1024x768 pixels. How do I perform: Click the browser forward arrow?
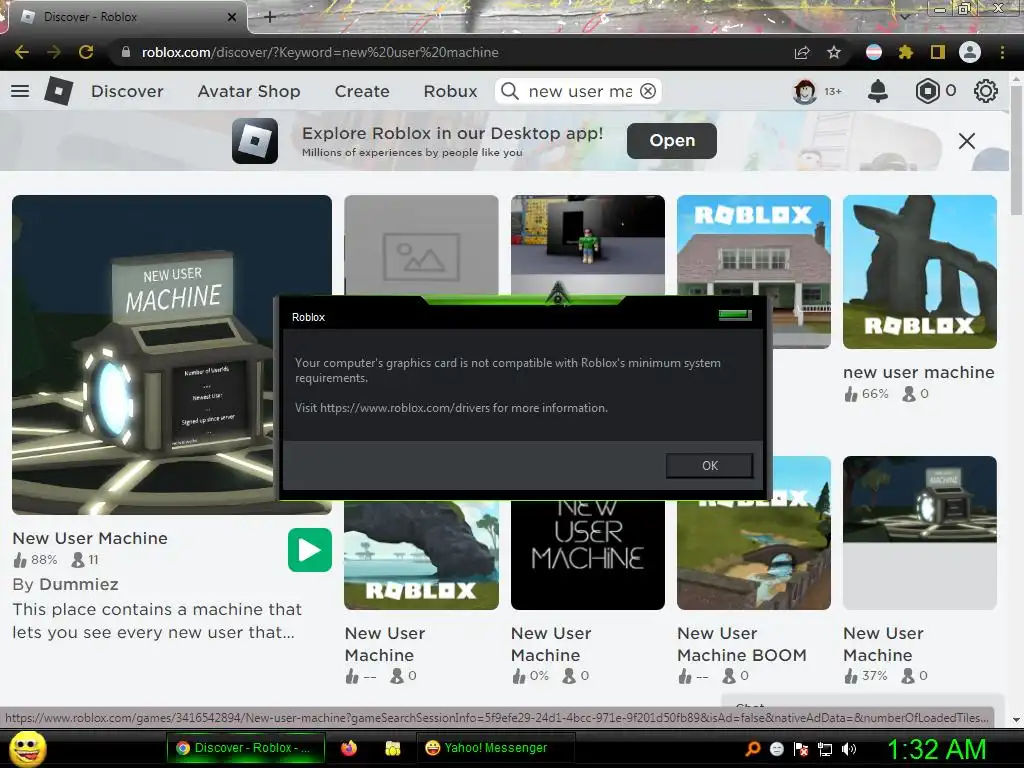pyautogui.click(x=54, y=52)
